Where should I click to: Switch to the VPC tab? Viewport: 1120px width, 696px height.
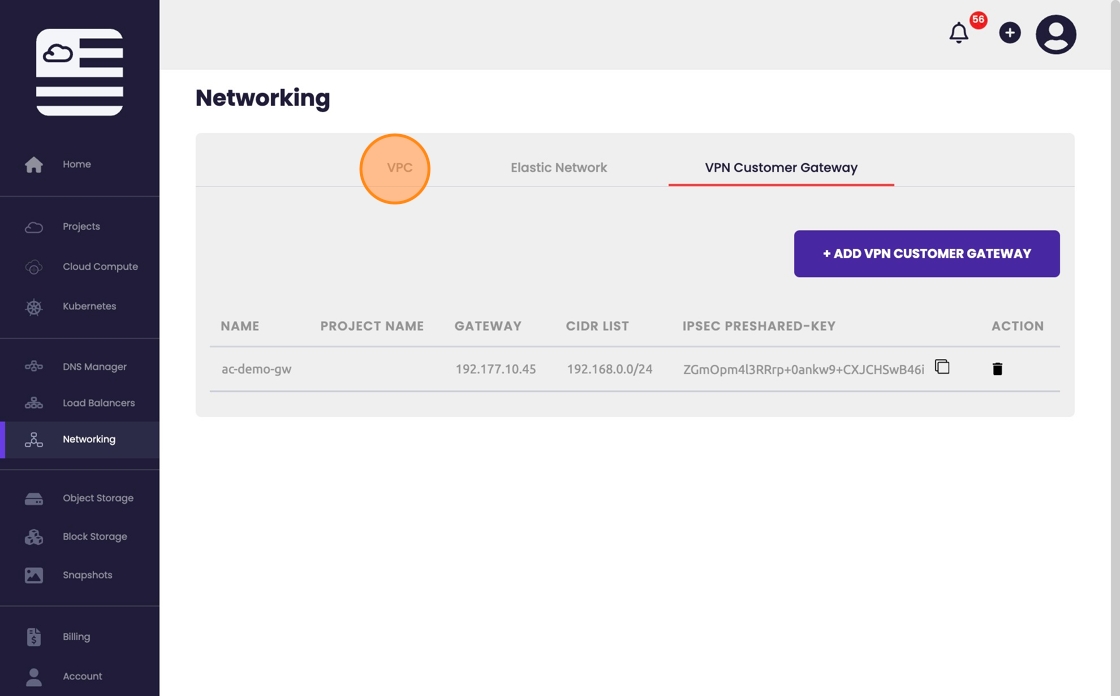(x=399, y=168)
